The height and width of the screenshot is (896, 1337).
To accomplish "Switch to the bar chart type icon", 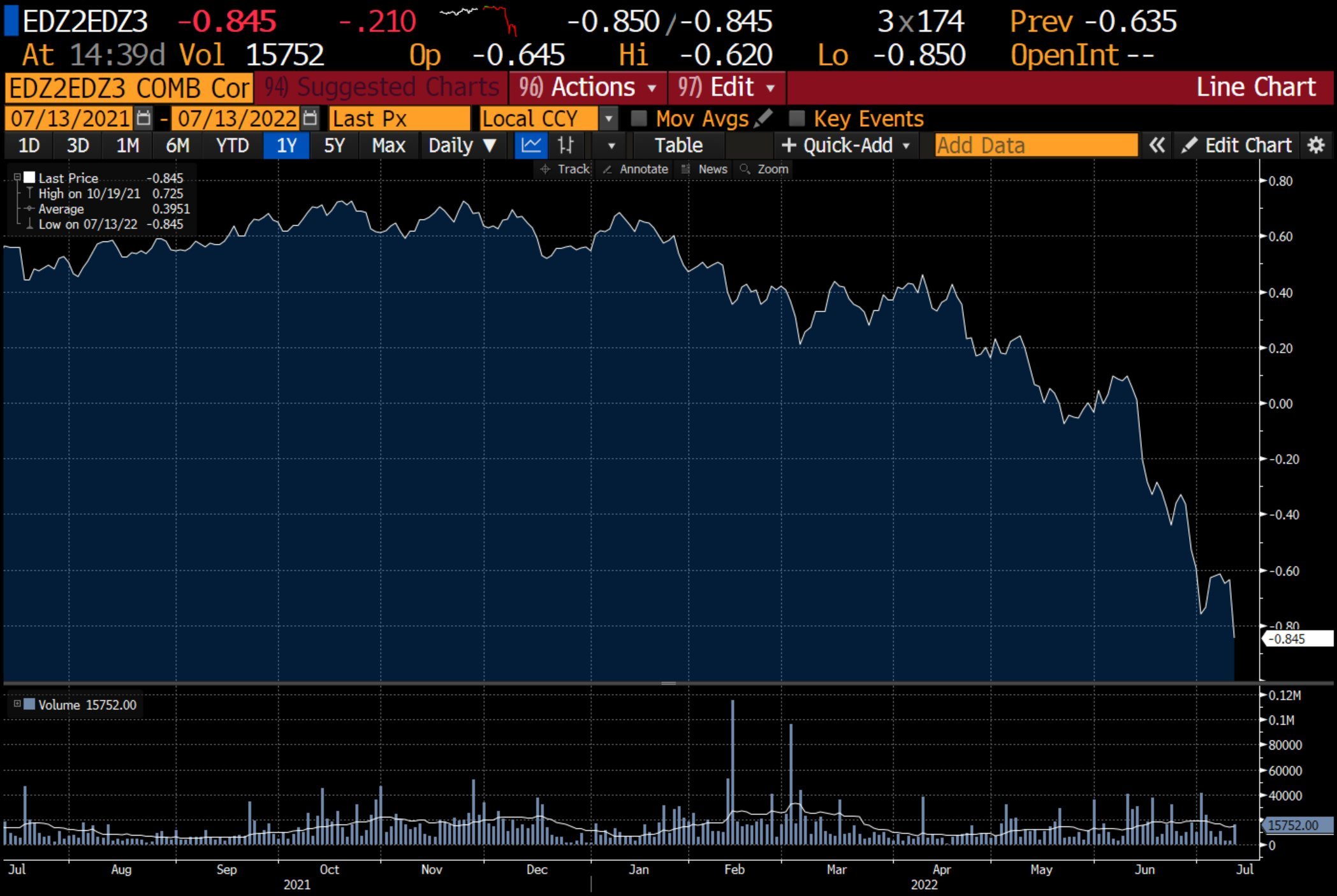I will click(566, 145).
